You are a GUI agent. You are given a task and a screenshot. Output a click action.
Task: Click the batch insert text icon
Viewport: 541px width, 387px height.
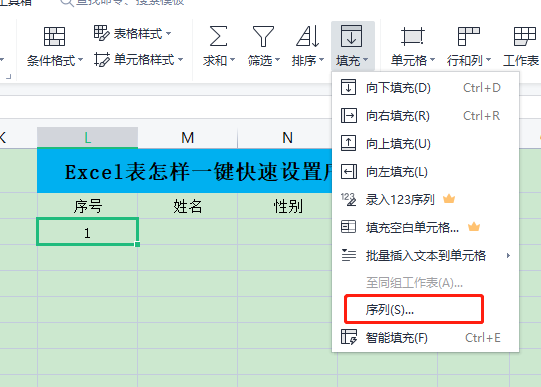tap(348, 255)
